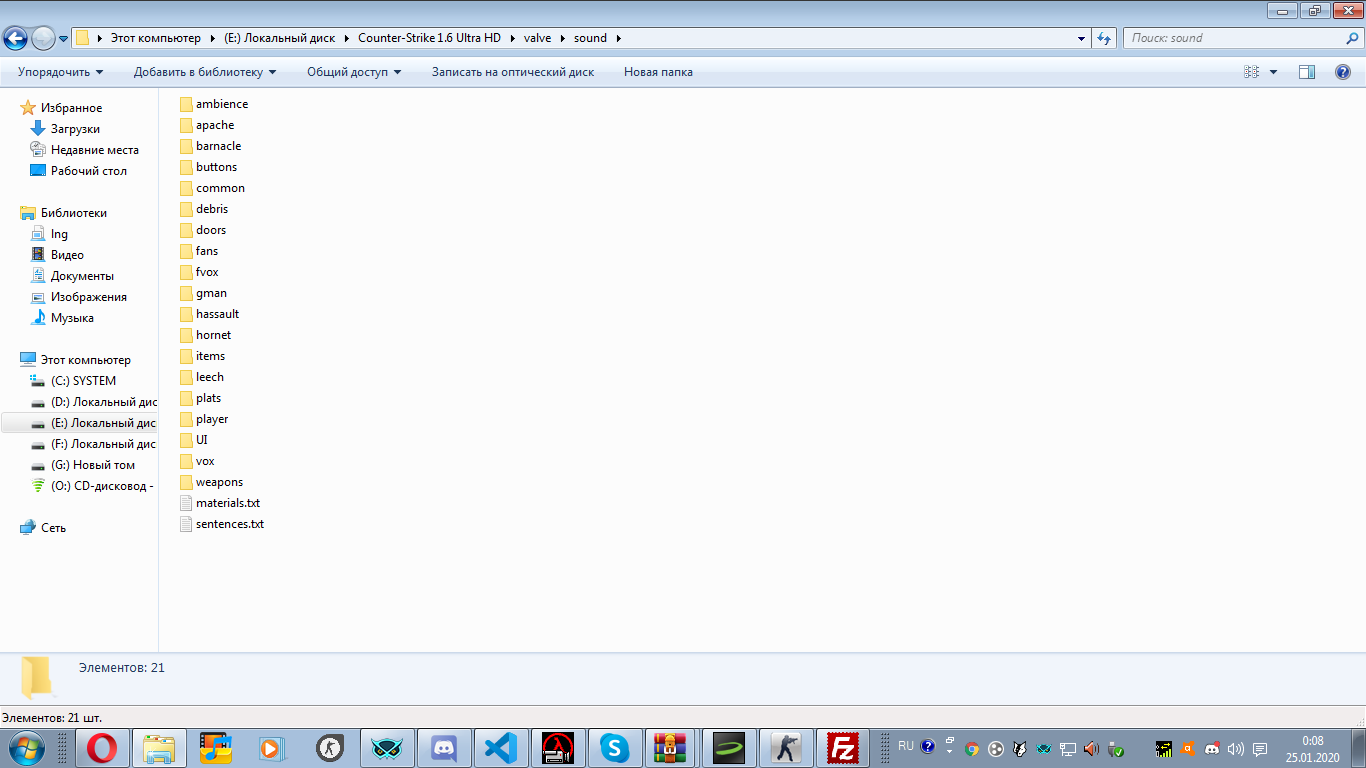Open the Изображения library
The height and width of the screenshot is (768, 1366).
pos(89,297)
